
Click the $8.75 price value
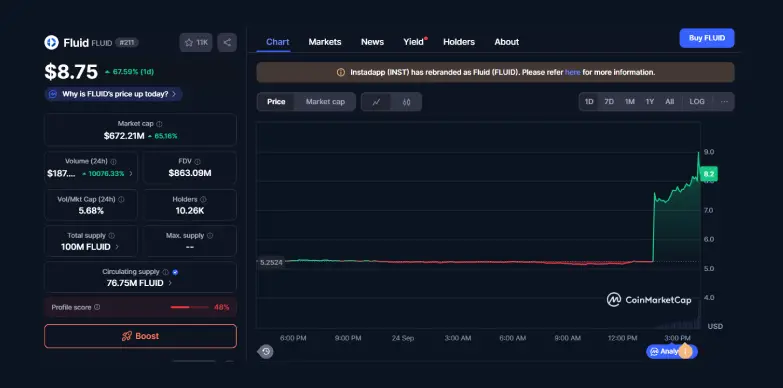[x=71, y=72]
